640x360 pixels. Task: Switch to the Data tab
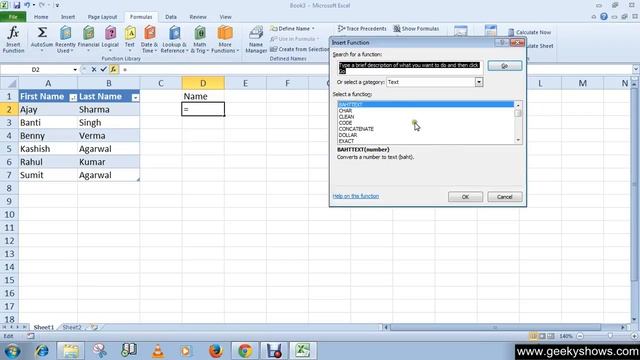tap(171, 17)
